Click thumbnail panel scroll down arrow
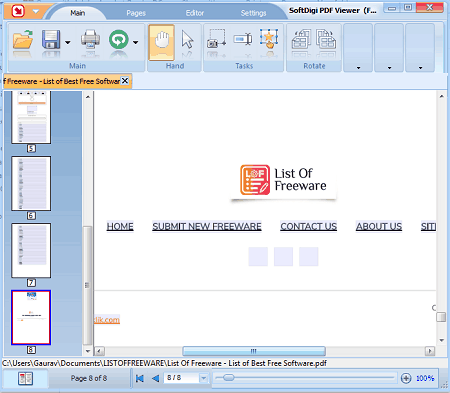The image size is (450, 393). pos(88,351)
